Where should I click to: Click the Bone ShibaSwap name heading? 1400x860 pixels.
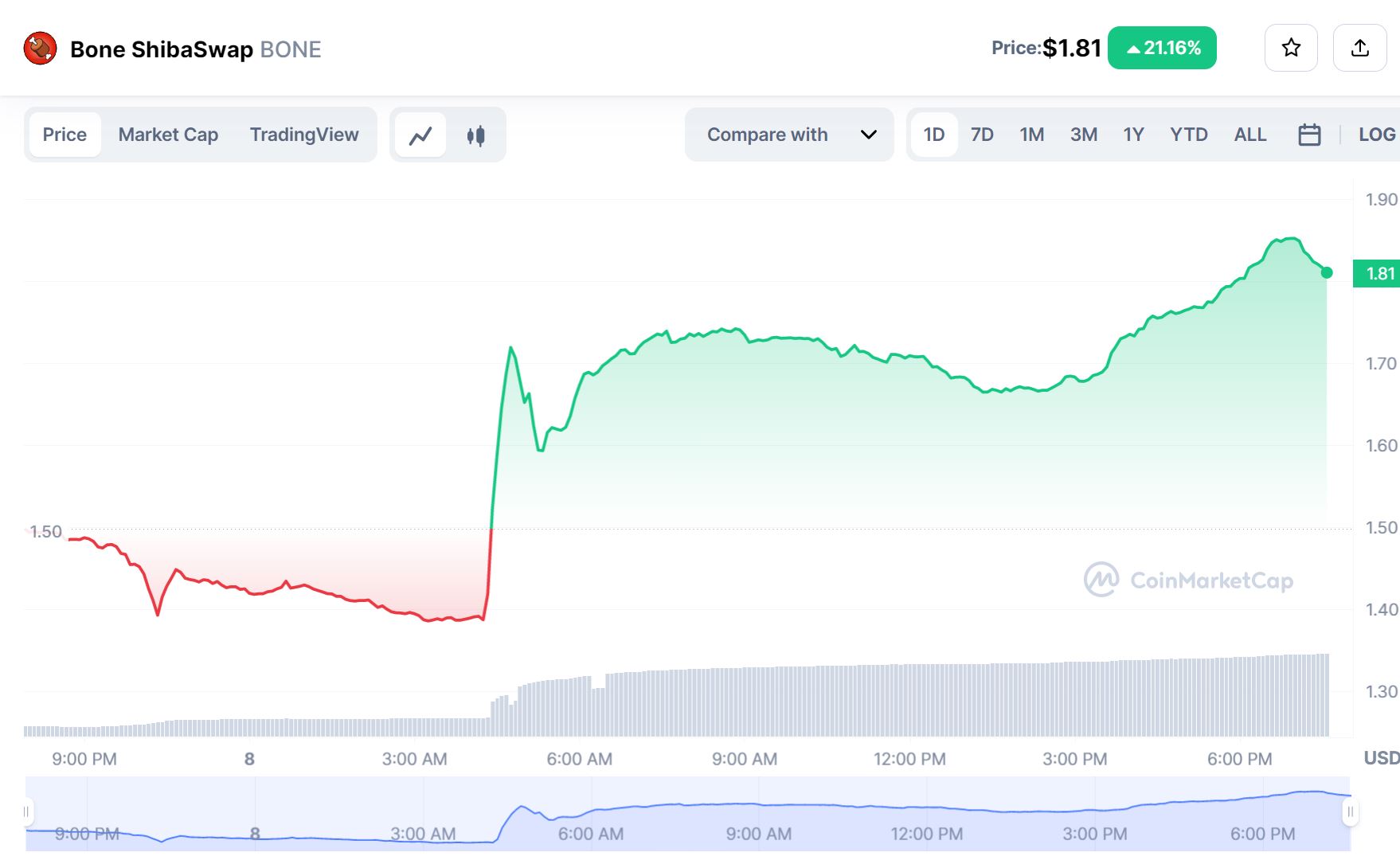pyautogui.click(x=162, y=49)
